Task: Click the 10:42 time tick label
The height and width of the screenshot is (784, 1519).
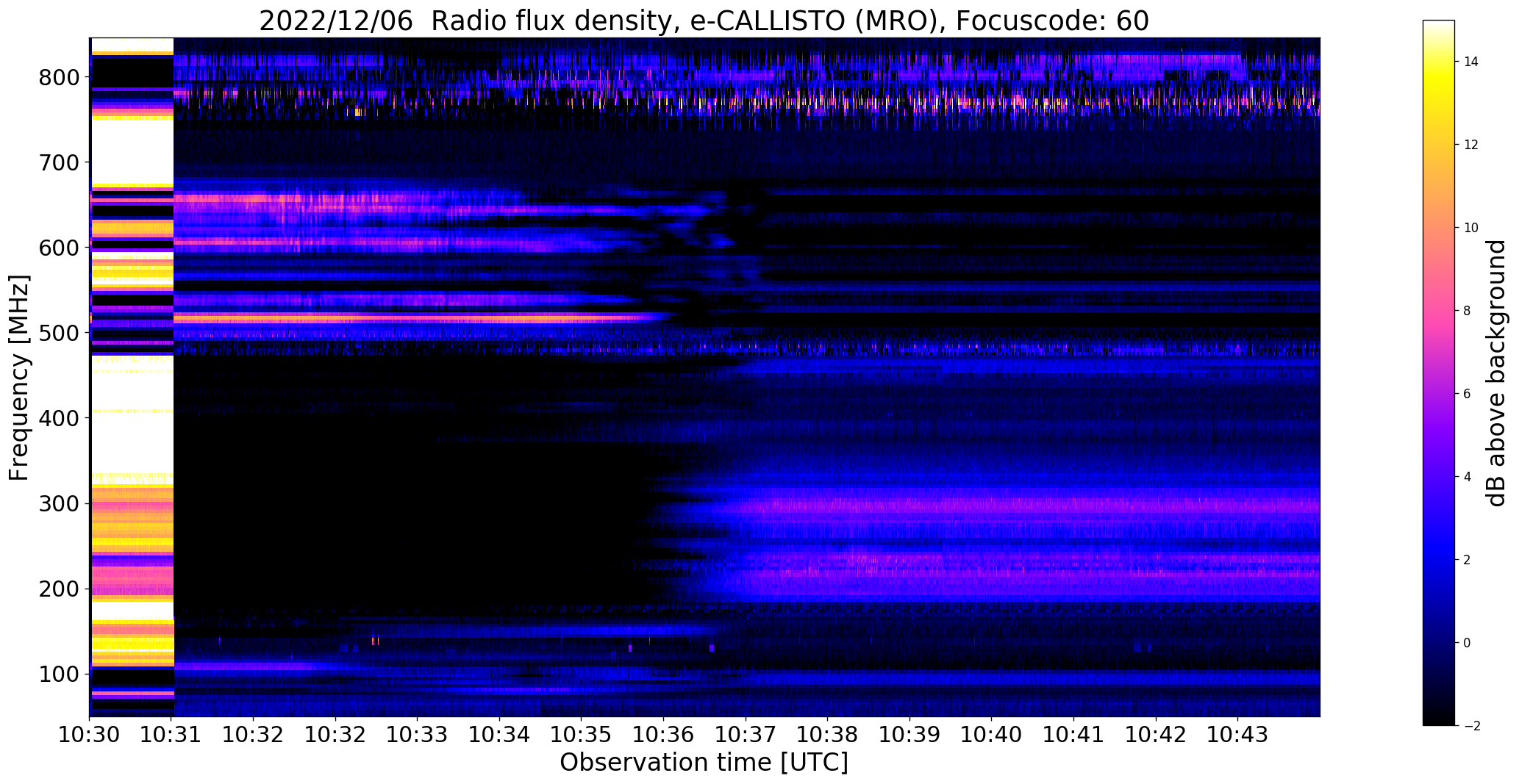Action: [x=1156, y=734]
